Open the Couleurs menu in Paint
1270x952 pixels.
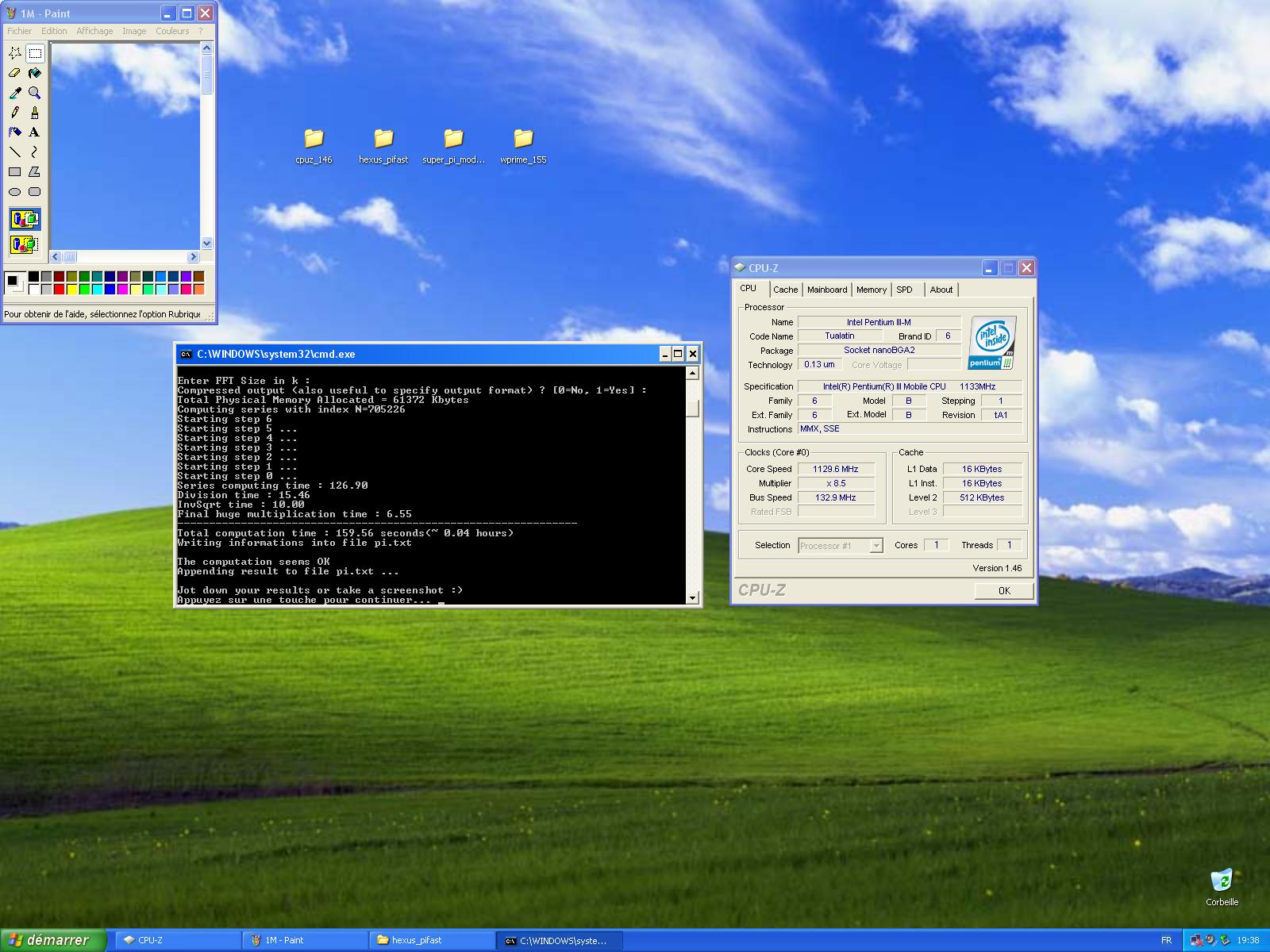pos(172,31)
